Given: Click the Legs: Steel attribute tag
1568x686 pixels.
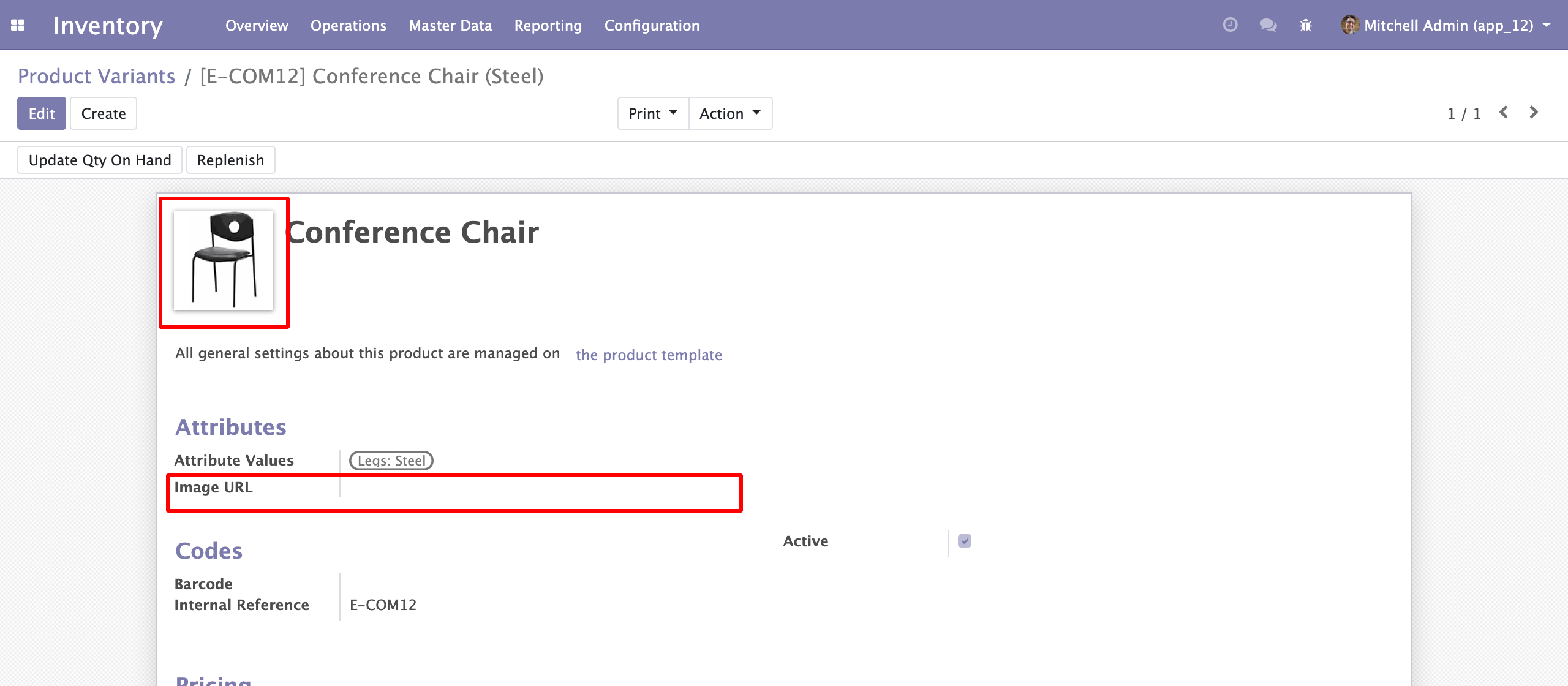Looking at the screenshot, I should pyautogui.click(x=391, y=461).
